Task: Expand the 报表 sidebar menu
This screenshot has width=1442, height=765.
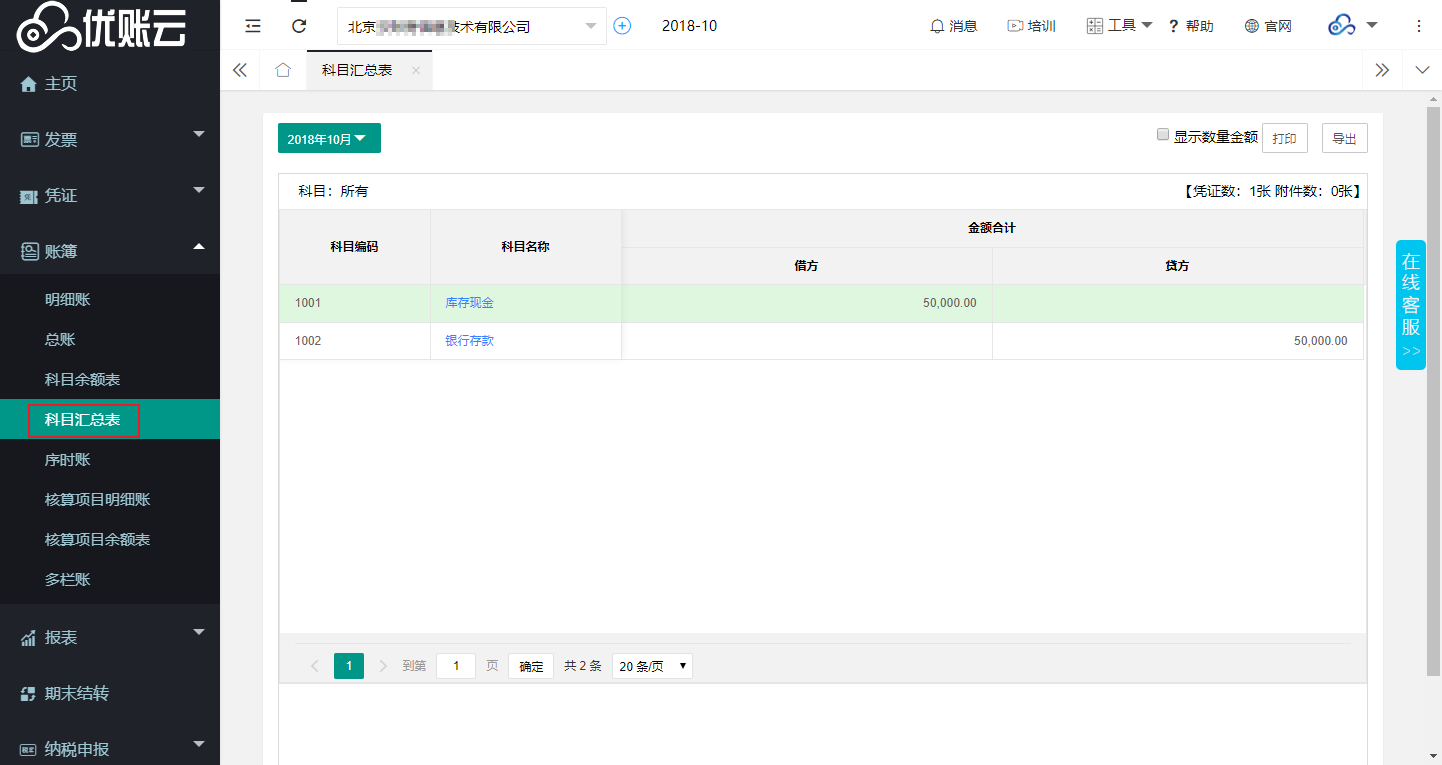Action: pyautogui.click(x=110, y=638)
